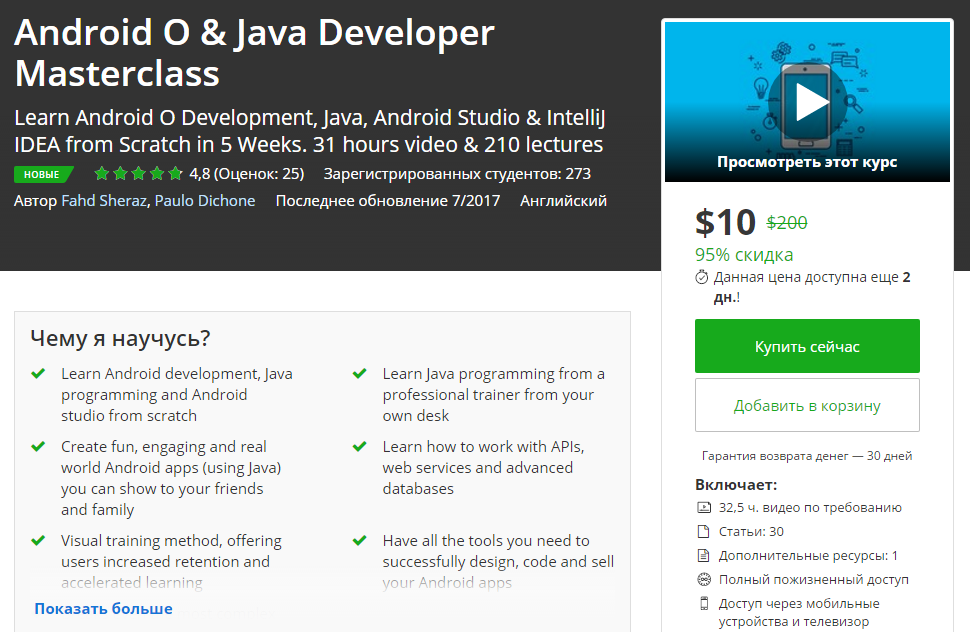Click the Полный пожизненный доступ text

pos(813,579)
